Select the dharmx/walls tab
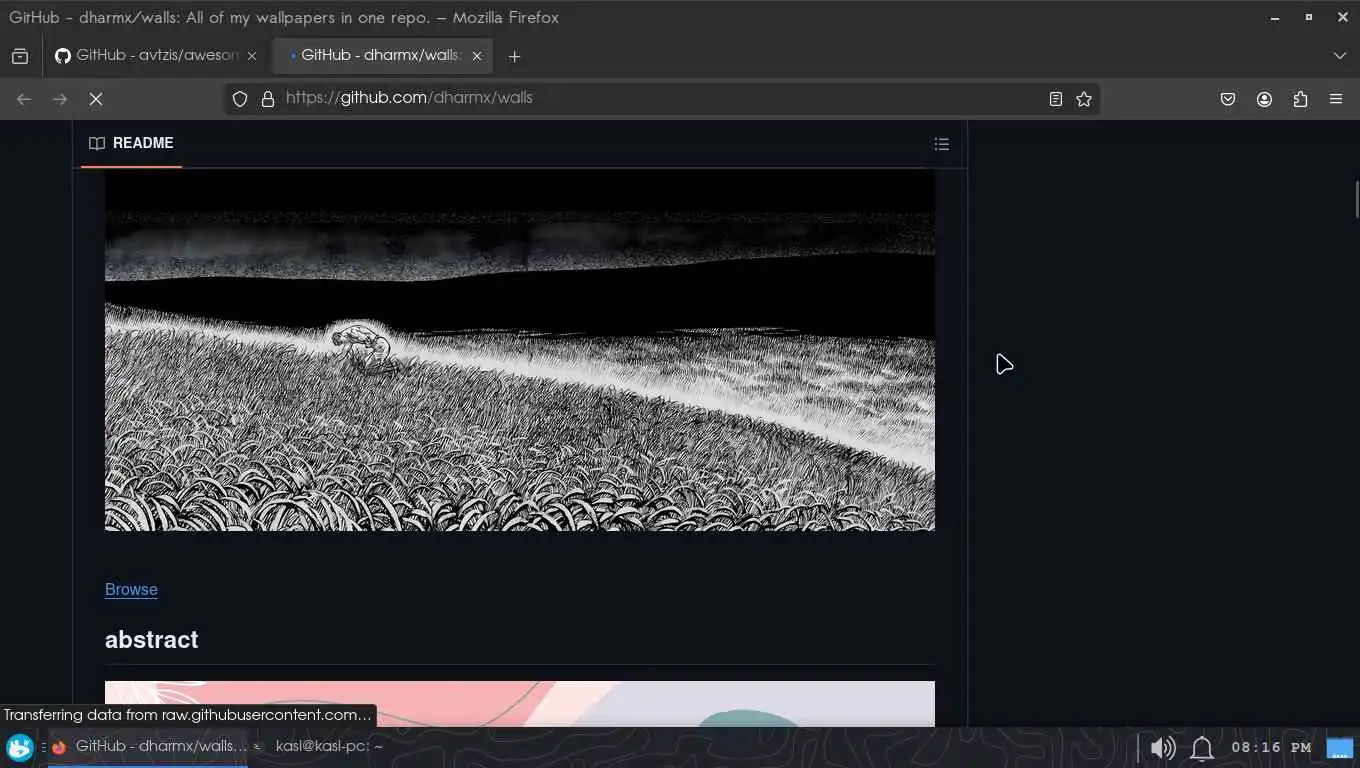This screenshot has height=768, width=1360. (381, 56)
